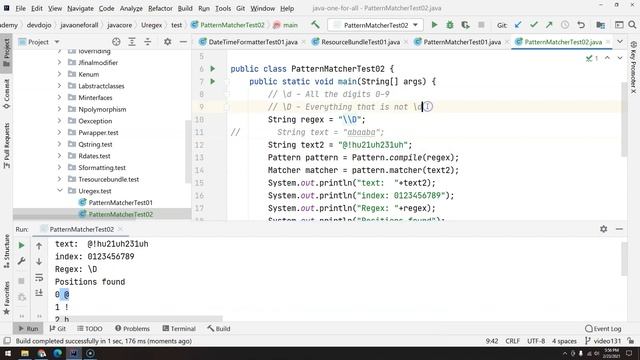Open the wrench icon in Run panel
Viewport: 640px width, 360px height.
(x=22, y=261)
